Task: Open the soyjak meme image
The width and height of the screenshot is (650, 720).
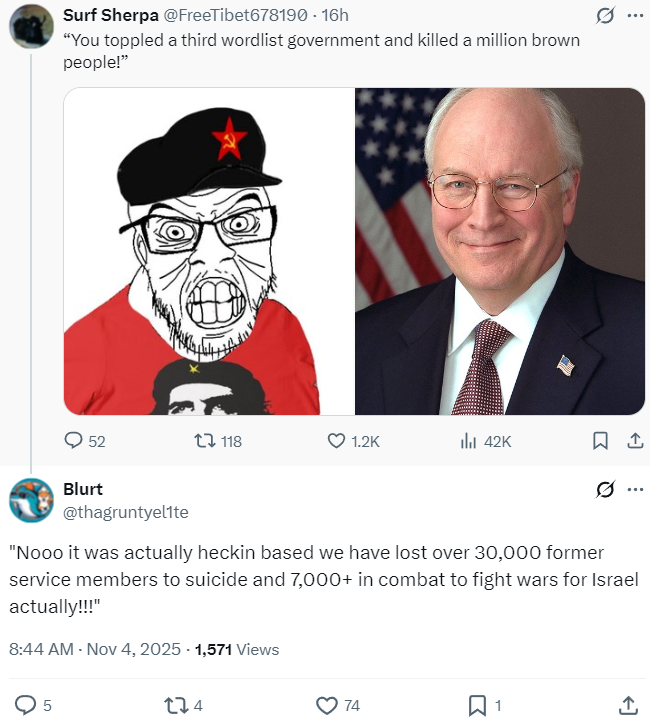Action: pyautogui.click(x=209, y=251)
